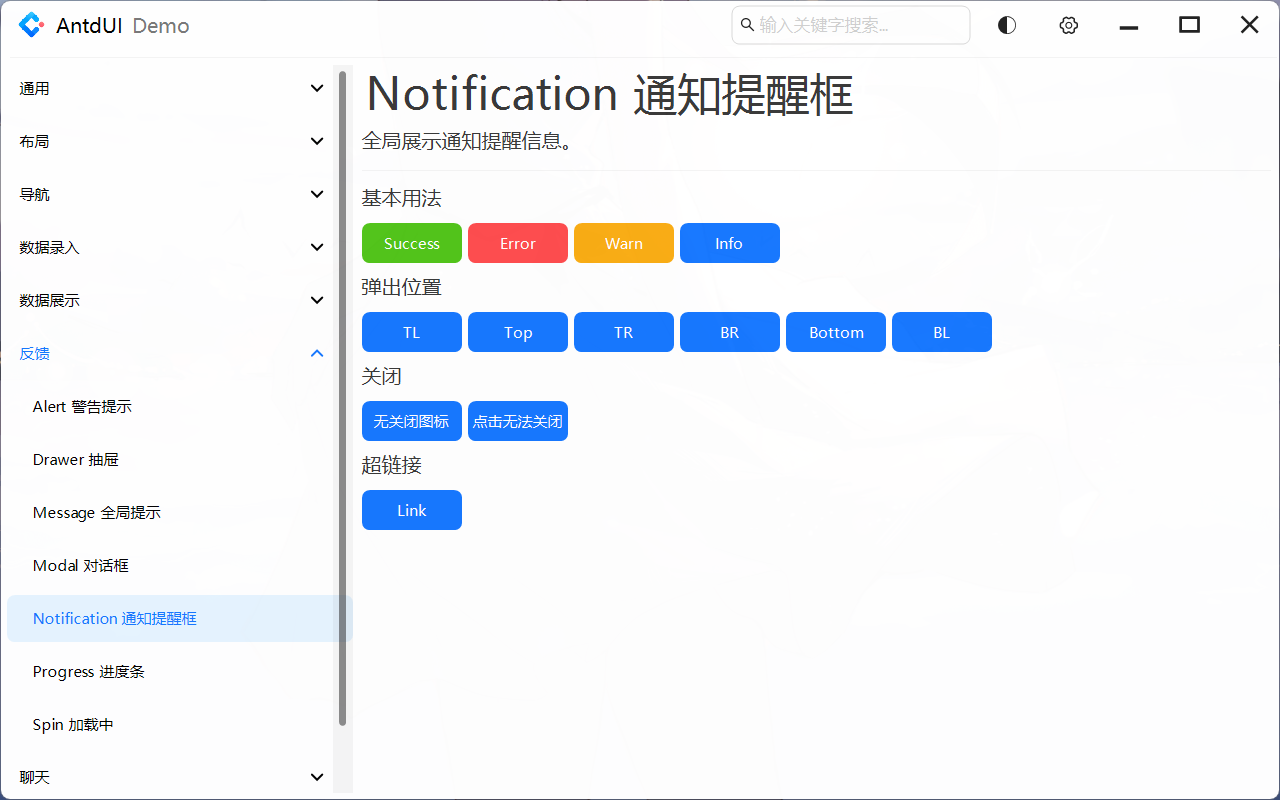Screen dimensions: 1280x800
Task: Toggle dark mode with the contrast icon
Action: pos(1006,25)
